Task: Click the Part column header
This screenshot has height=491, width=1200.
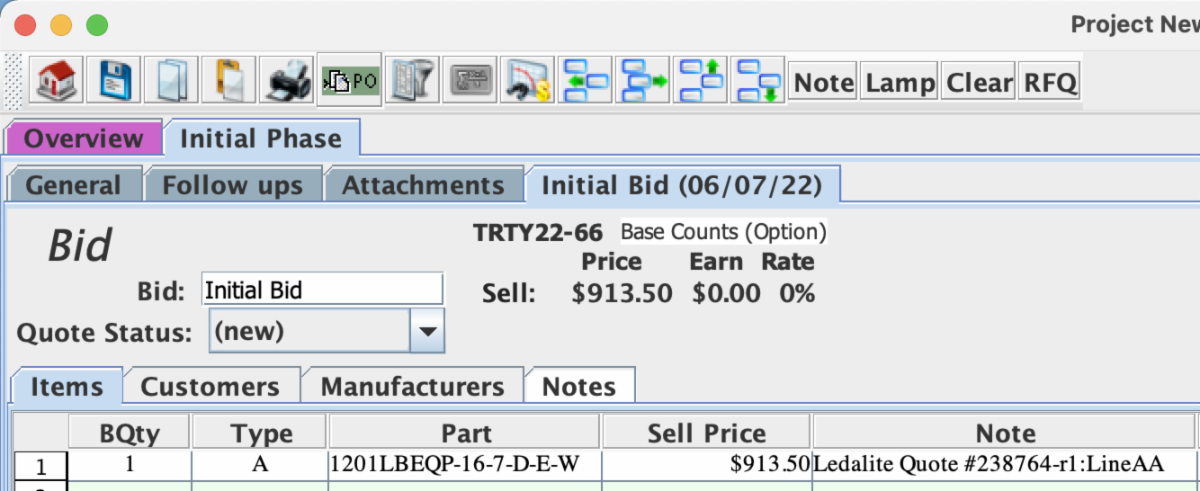Action: (466, 433)
